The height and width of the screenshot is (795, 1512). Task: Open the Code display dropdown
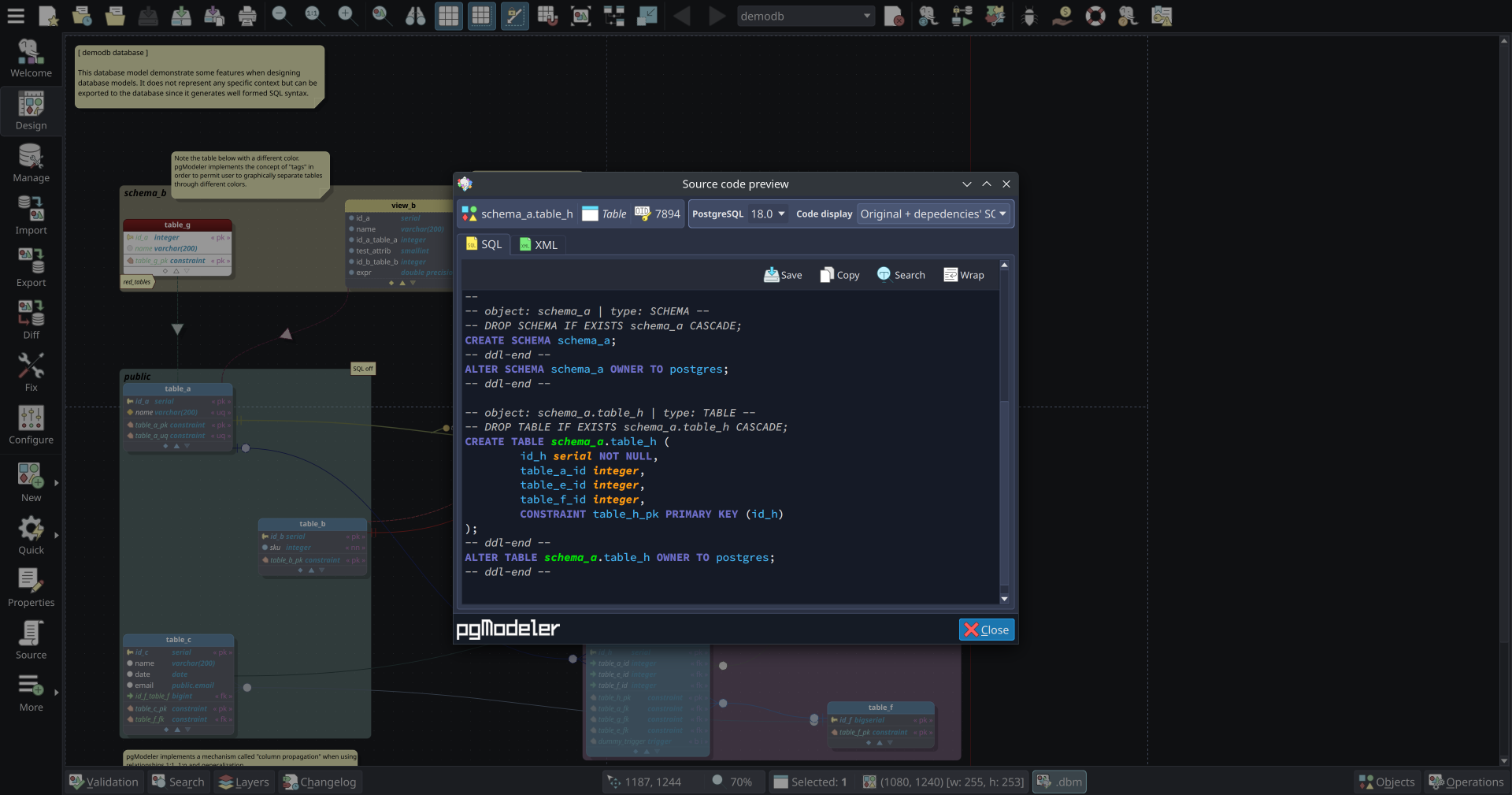click(x=933, y=214)
